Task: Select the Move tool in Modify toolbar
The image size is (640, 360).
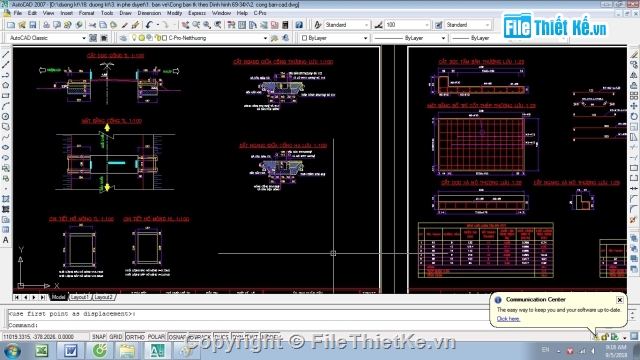Action: [633, 106]
